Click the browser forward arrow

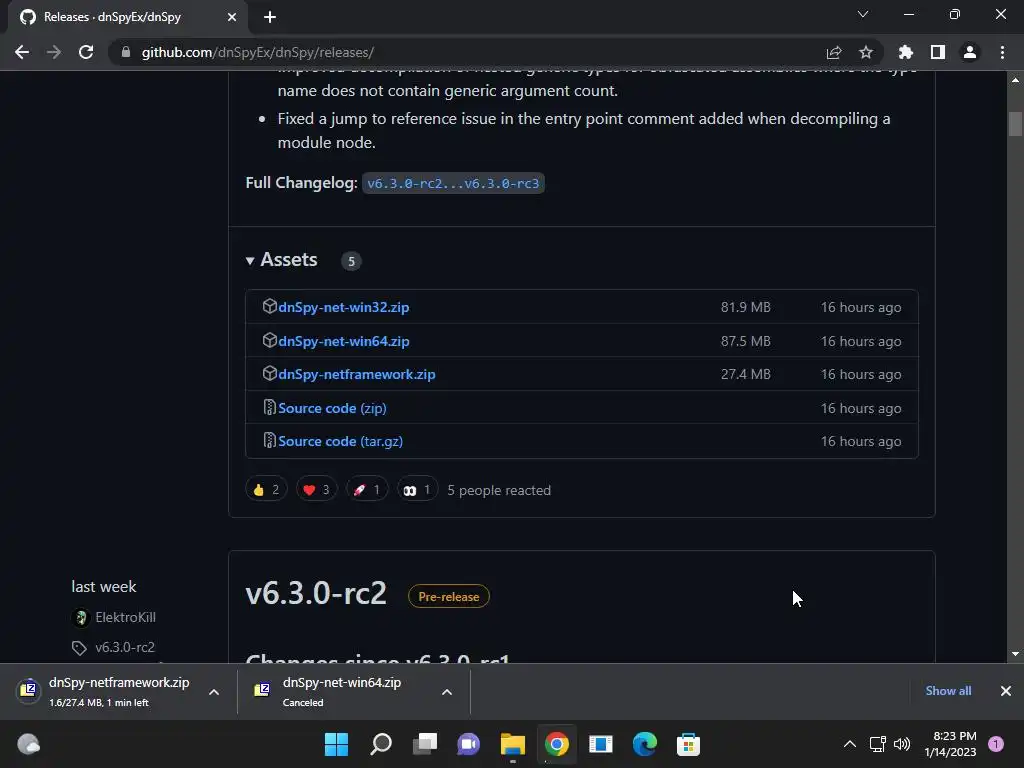[x=54, y=52]
